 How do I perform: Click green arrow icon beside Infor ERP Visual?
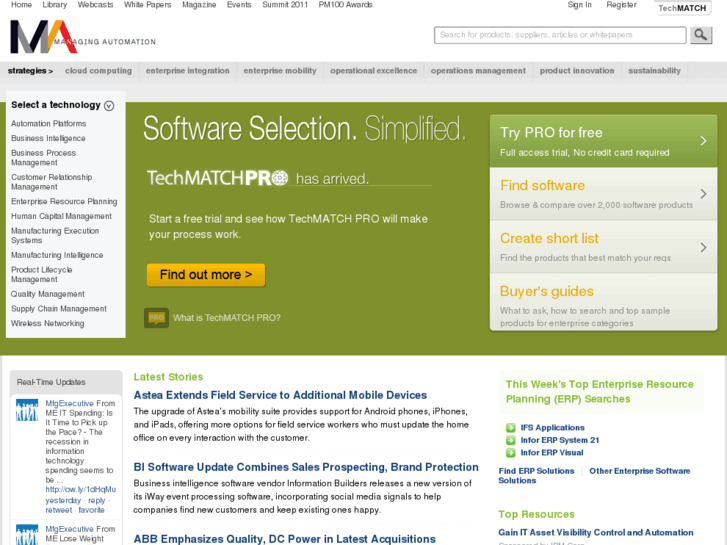pos(510,453)
